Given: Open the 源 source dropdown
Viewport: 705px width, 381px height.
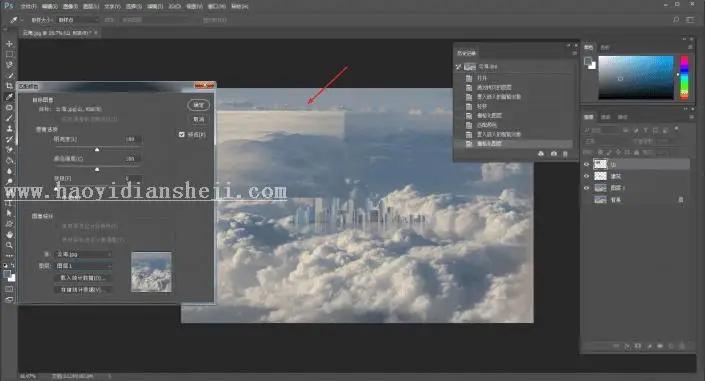Looking at the screenshot, I should point(84,254).
